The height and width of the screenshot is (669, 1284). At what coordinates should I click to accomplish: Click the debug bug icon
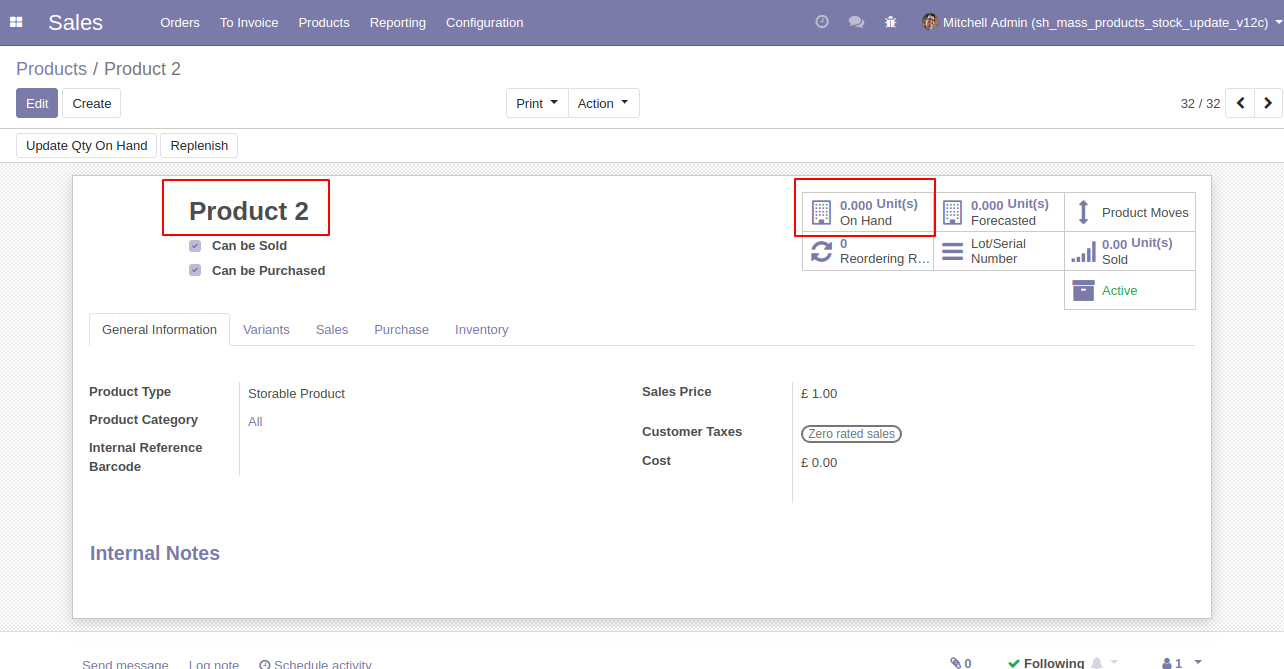pyautogui.click(x=890, y=22)
